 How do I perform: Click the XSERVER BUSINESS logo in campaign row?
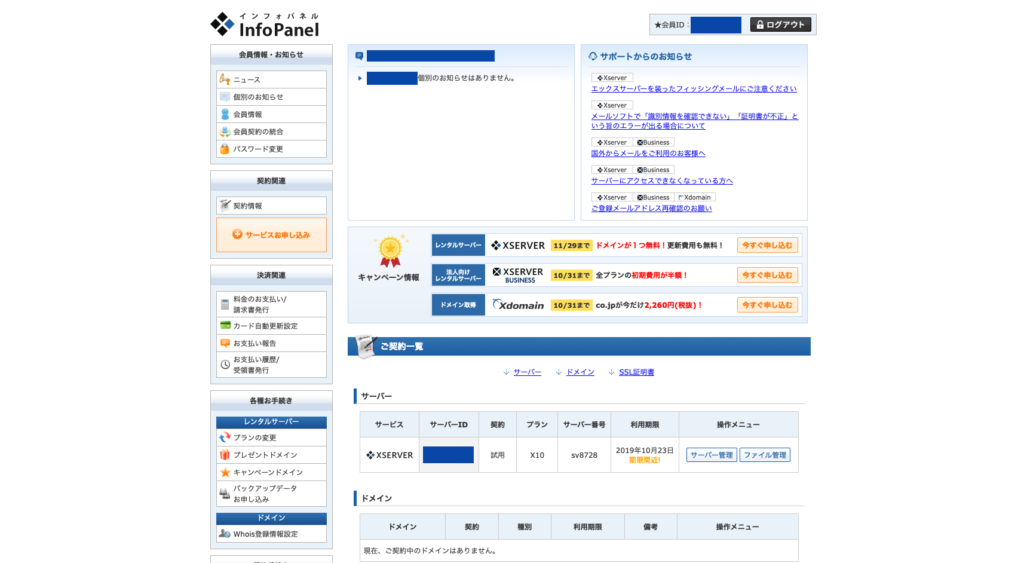tap(518, 275)
